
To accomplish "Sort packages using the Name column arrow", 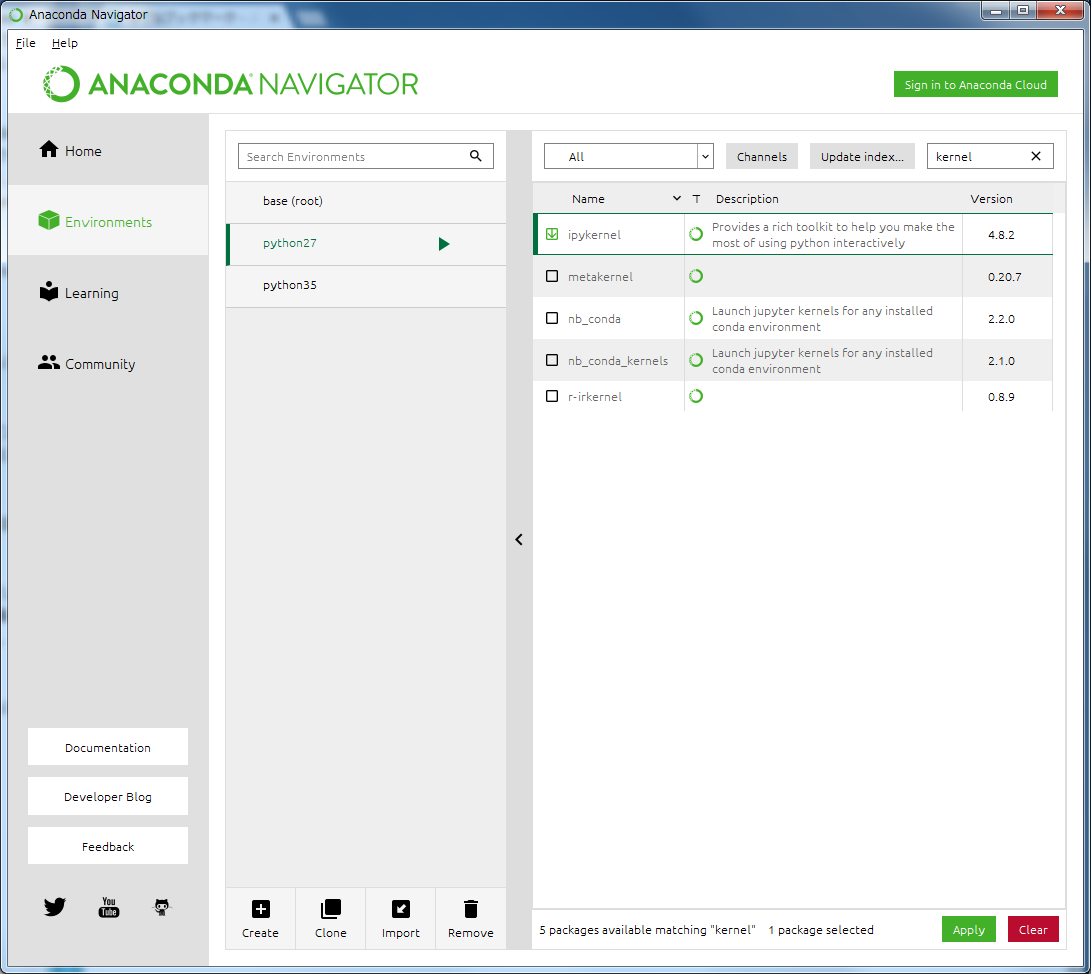I will (x=676, y=198).
